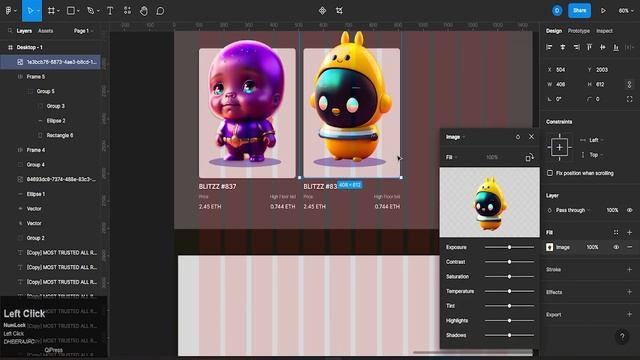Select the Pen tool
Screen dimensions: 640x360
pos(90,11)
